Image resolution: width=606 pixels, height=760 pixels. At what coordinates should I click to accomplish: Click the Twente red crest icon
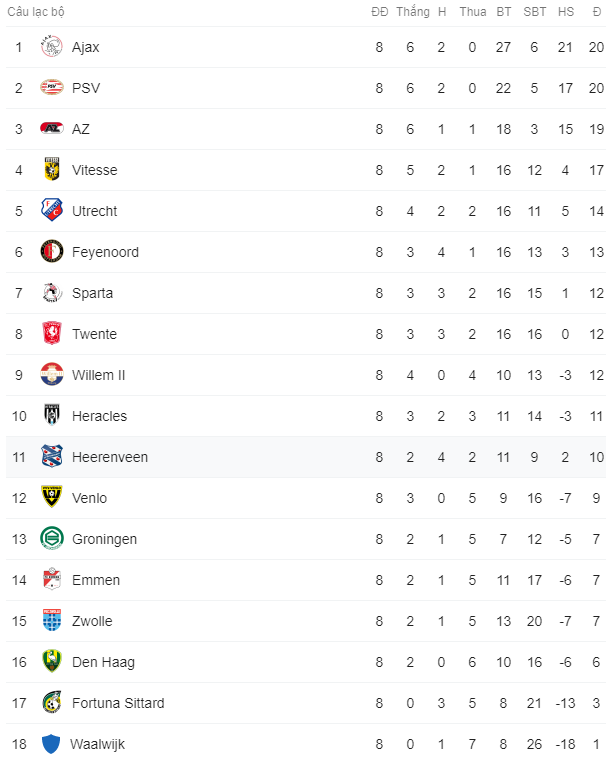coord(51,334)
